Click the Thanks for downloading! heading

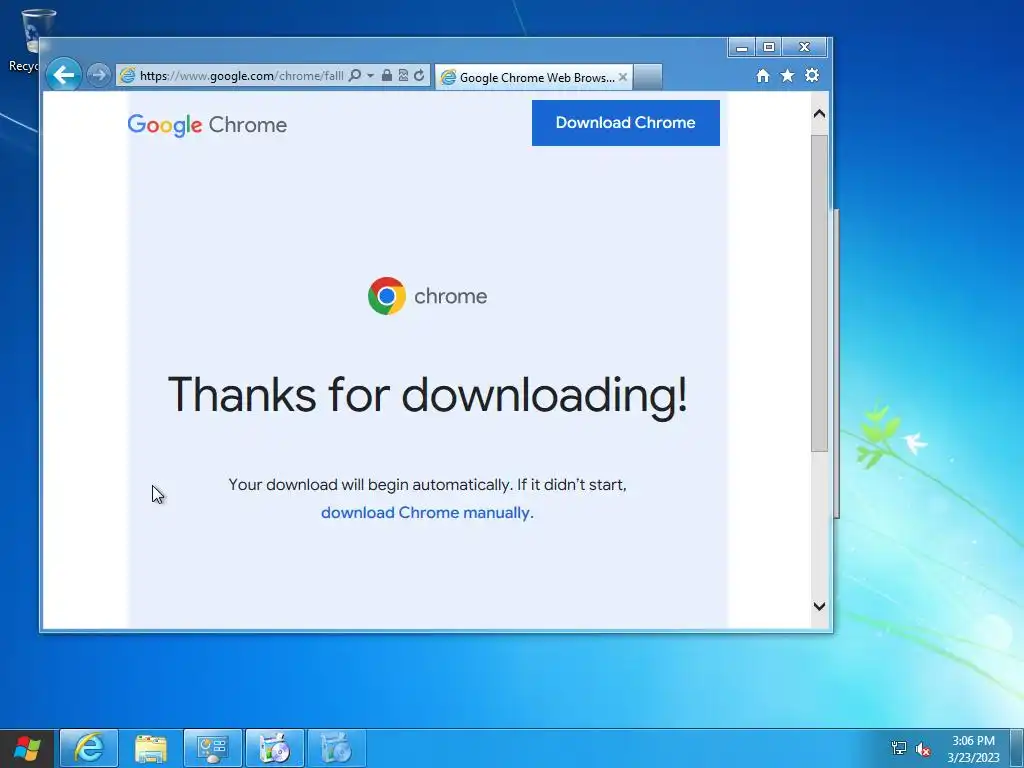coord(428,395)
